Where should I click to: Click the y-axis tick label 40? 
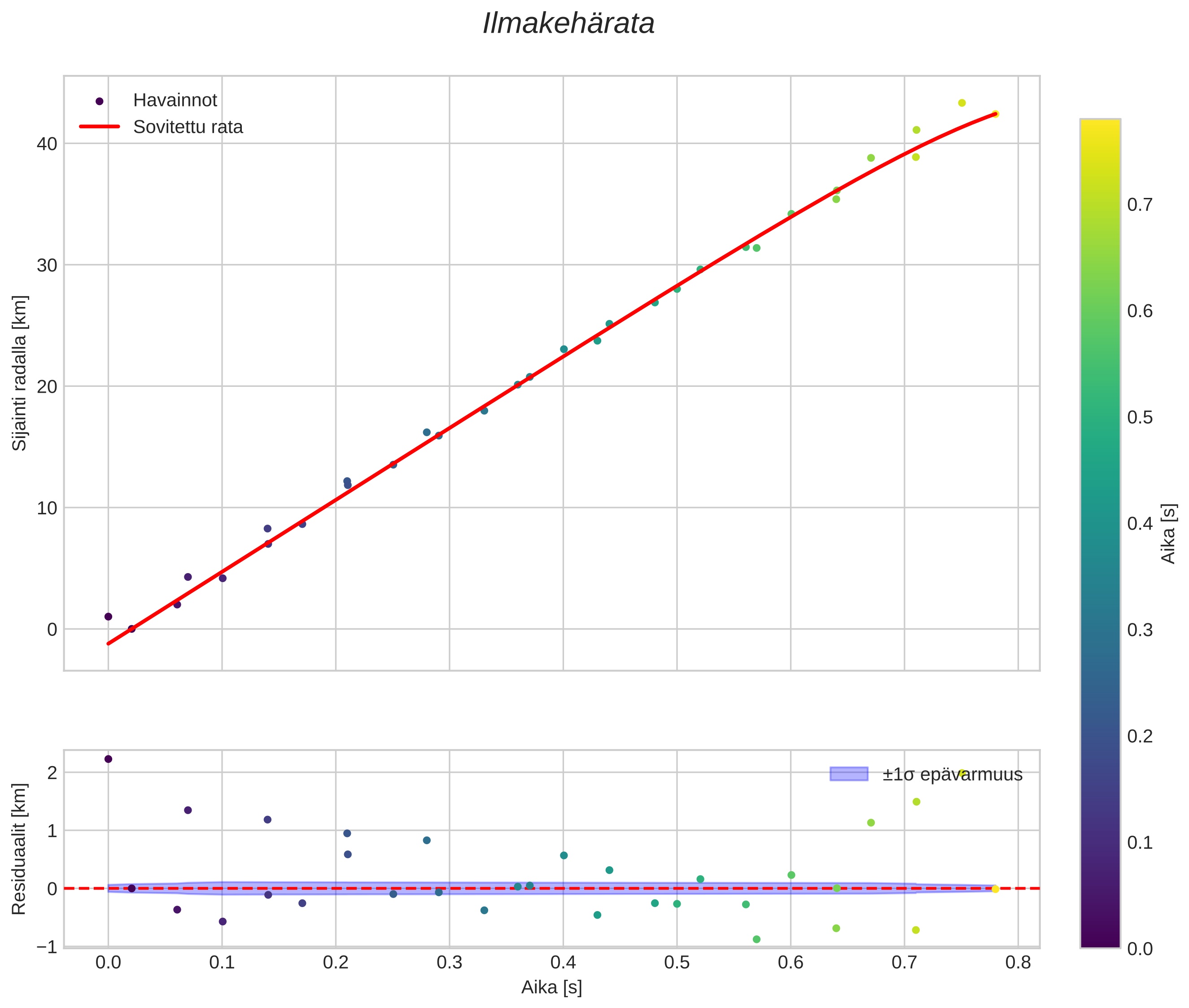(x=47, y=144)
